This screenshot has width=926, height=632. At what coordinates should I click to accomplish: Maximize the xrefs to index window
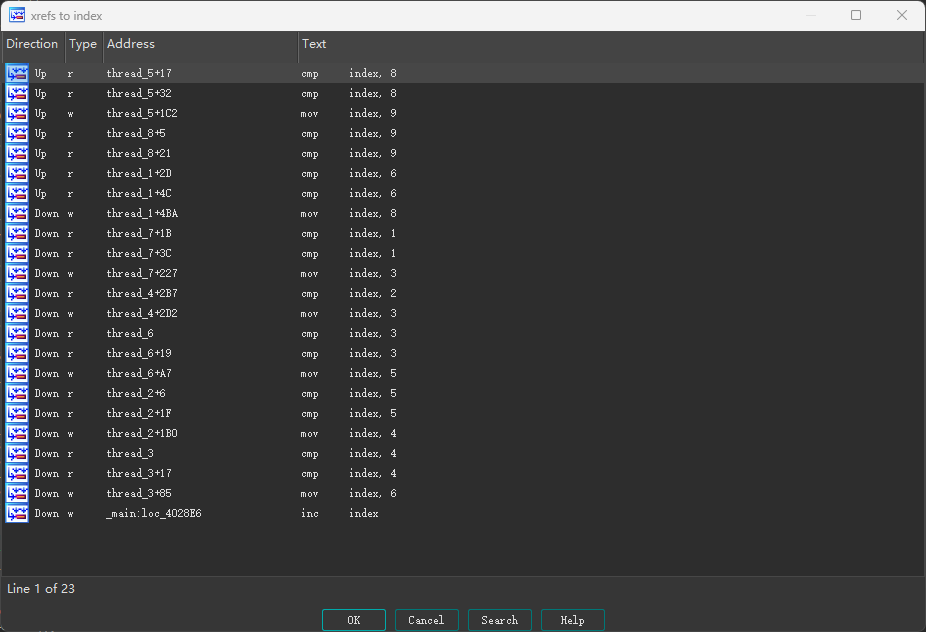pos(856,15)
